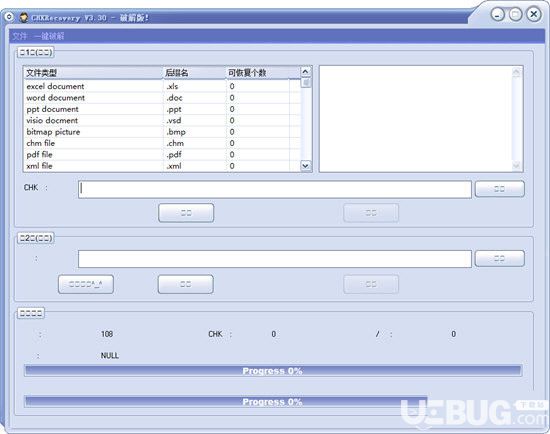Focus the CHK path input field
This screenshot has height=434, width=550.
275,189
